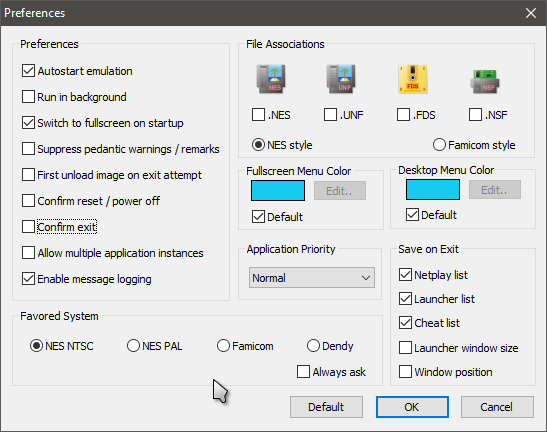Screen dimensions: 547x432
Task: Open the Application Priority dropdown
Action: pos(312,278)
